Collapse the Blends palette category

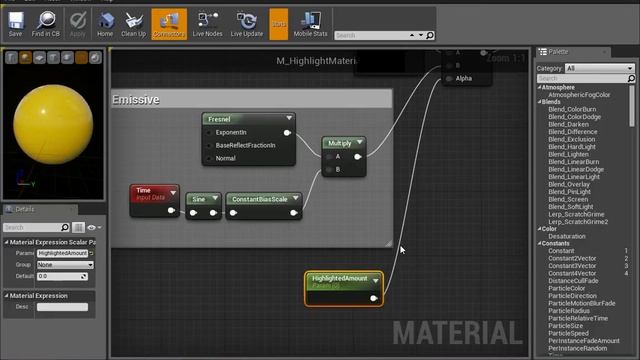[x=540, y=102]
